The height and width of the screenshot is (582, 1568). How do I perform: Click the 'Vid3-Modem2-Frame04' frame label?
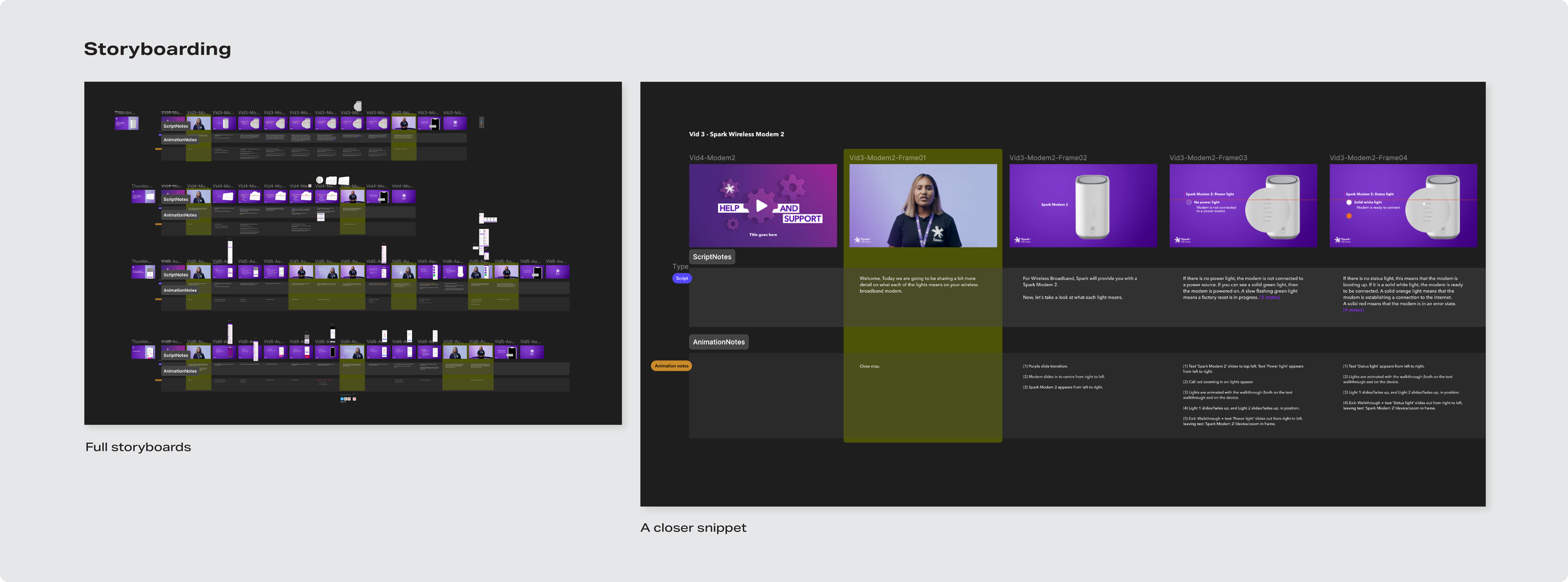click(1368, 158)
